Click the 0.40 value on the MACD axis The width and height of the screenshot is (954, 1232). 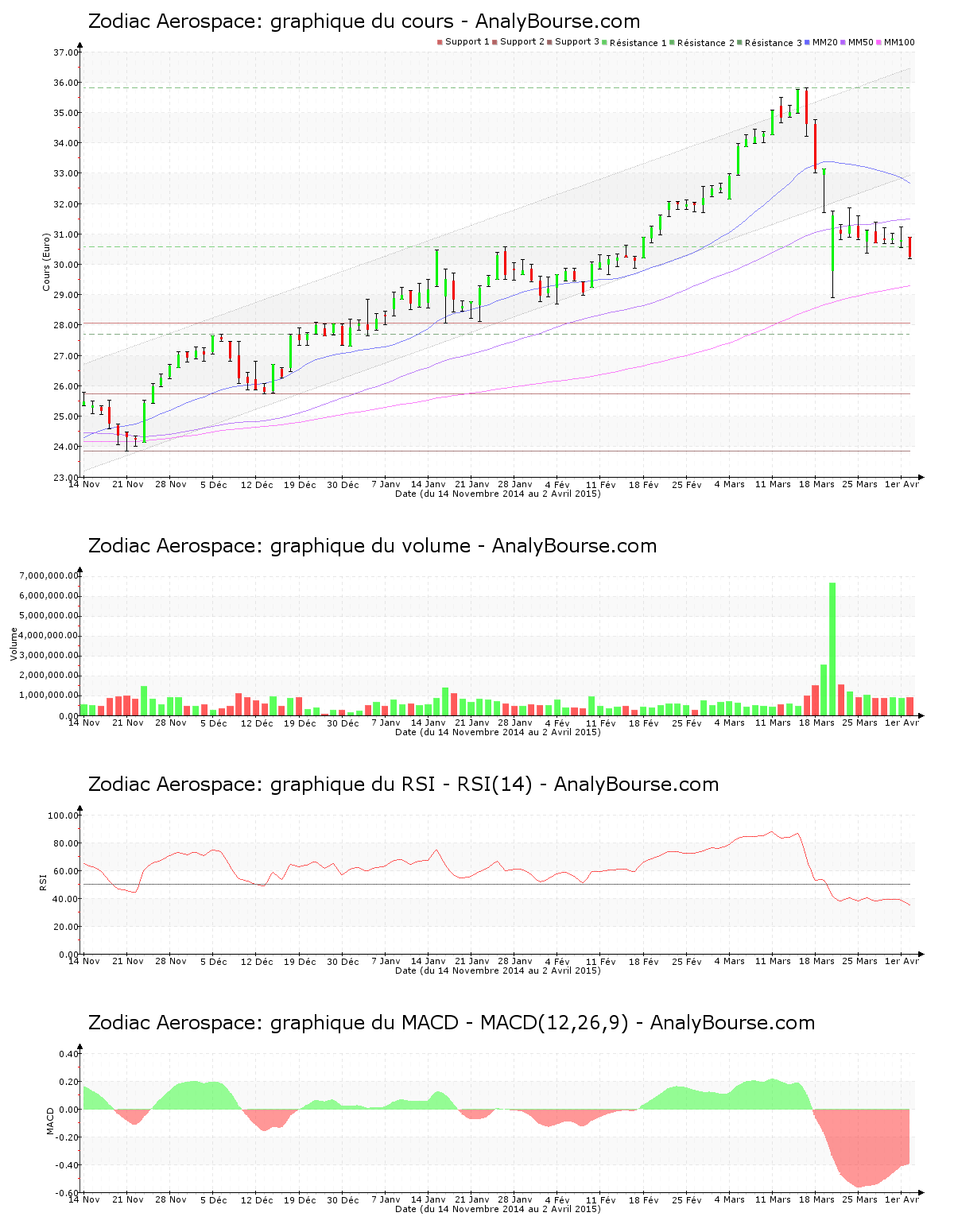coord(68,1054)
